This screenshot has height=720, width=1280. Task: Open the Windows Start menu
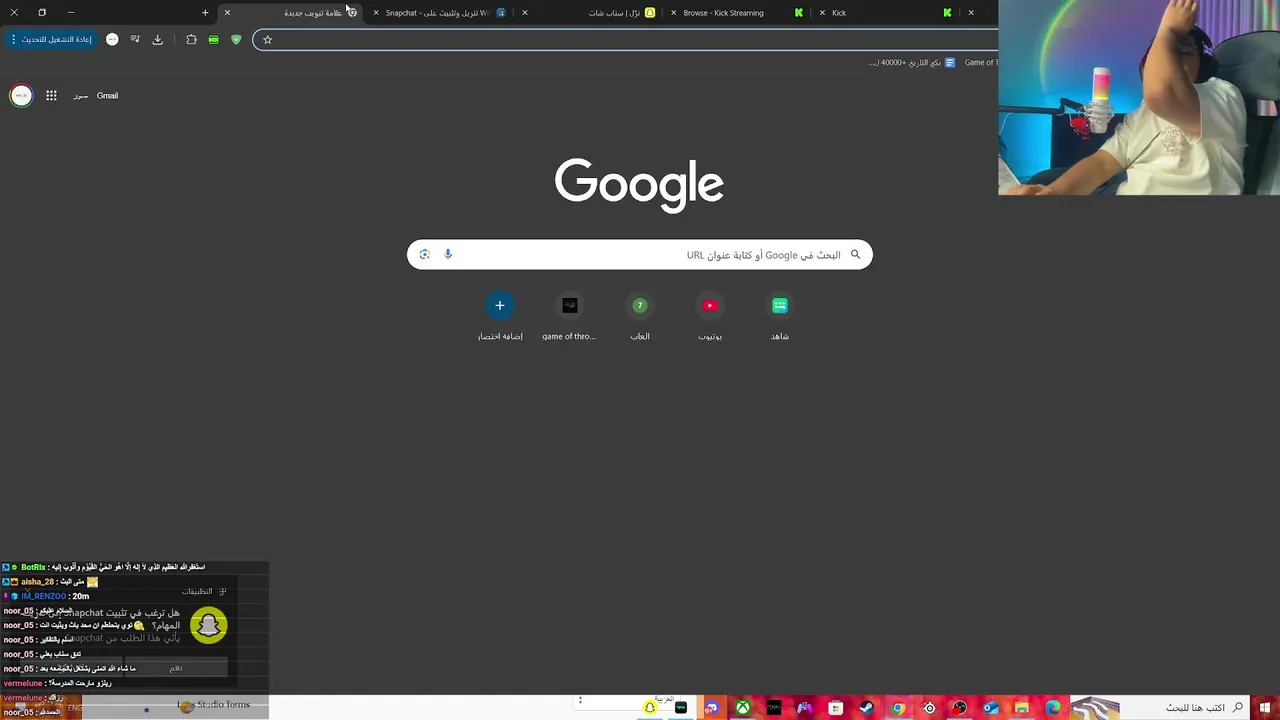[x=1265, y=708]
